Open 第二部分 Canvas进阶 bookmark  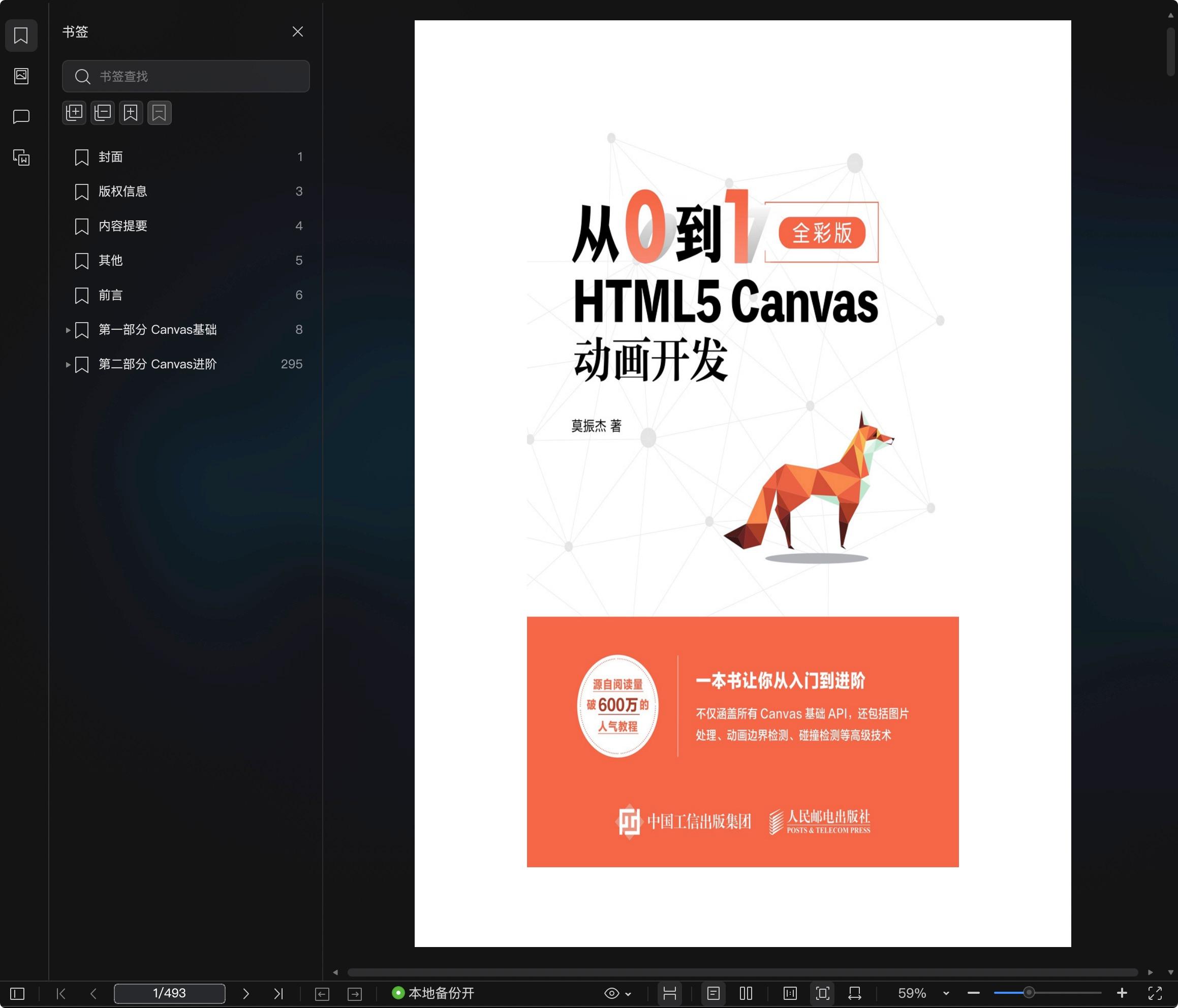[x=186, y=364]
